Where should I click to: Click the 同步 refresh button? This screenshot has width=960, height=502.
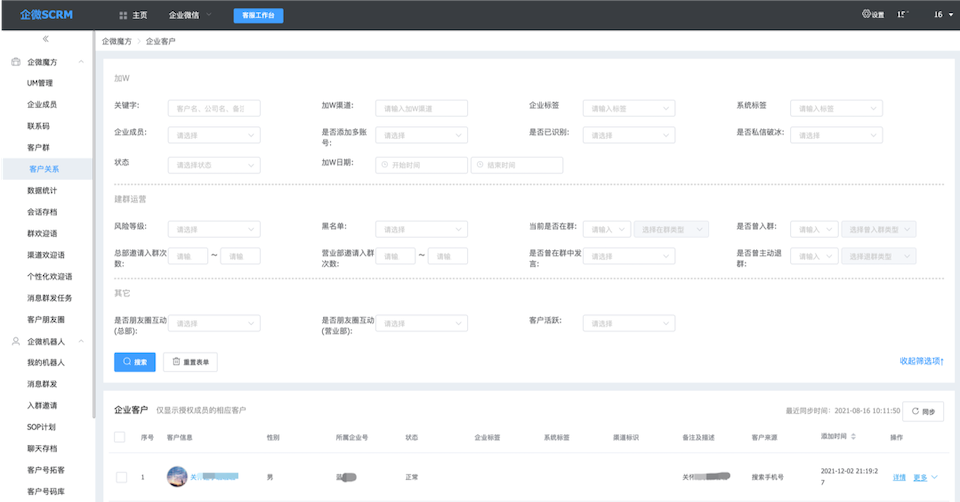coord(922,411)
